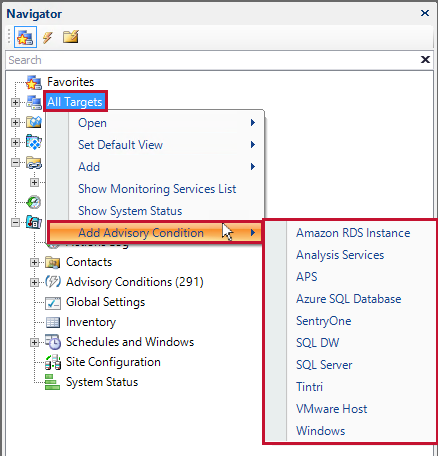438x456 pixels.
Task: Close the Navigator panel
Action: point(425,13)
